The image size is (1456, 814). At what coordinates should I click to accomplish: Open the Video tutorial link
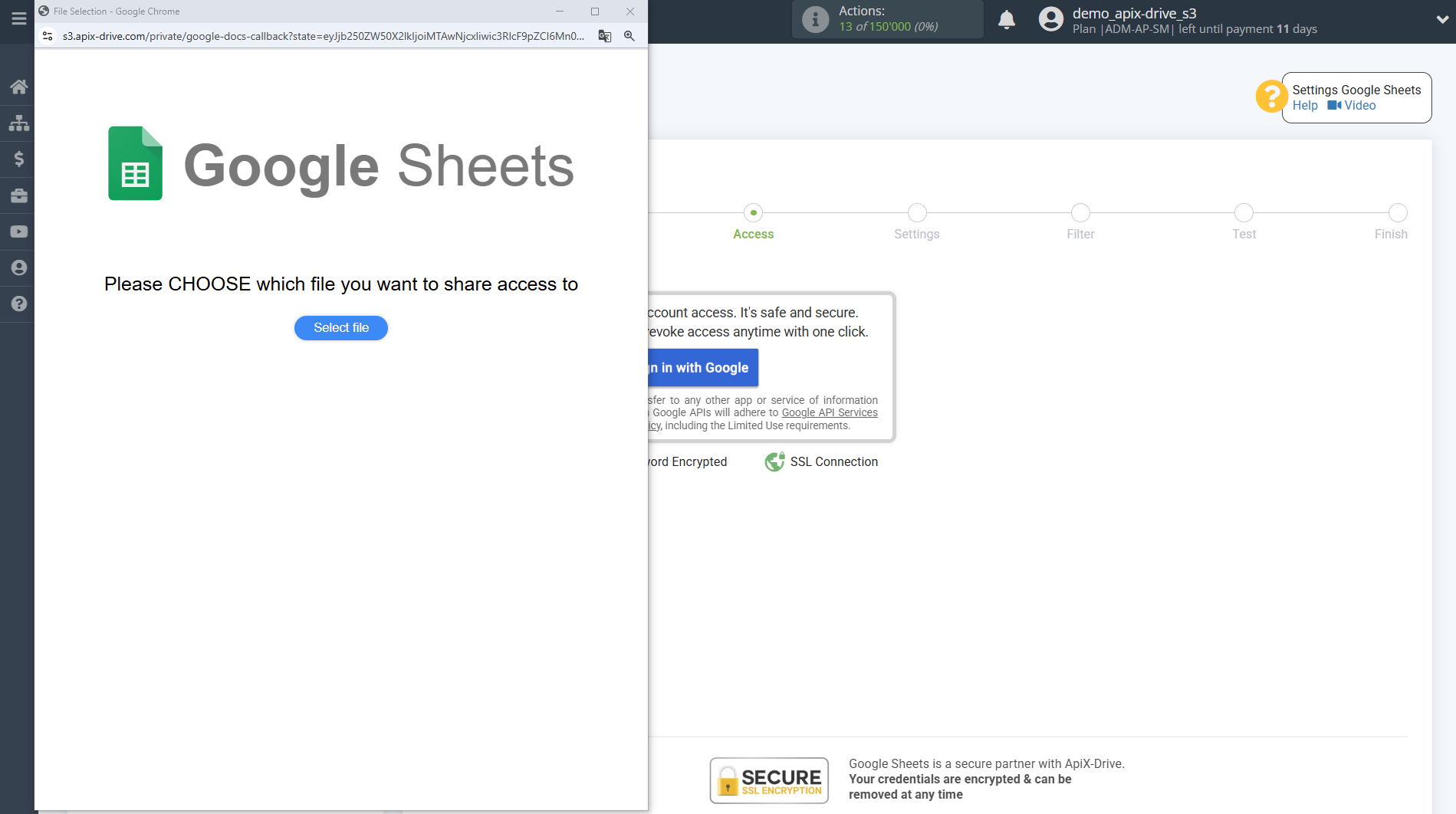tap(1352, 106)
